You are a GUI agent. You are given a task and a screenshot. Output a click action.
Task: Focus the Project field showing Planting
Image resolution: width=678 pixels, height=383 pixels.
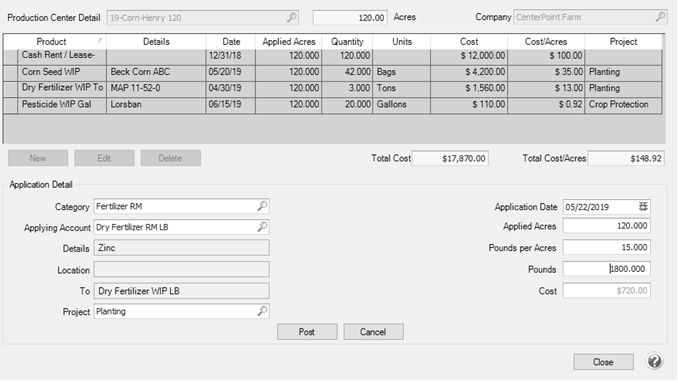182,311
